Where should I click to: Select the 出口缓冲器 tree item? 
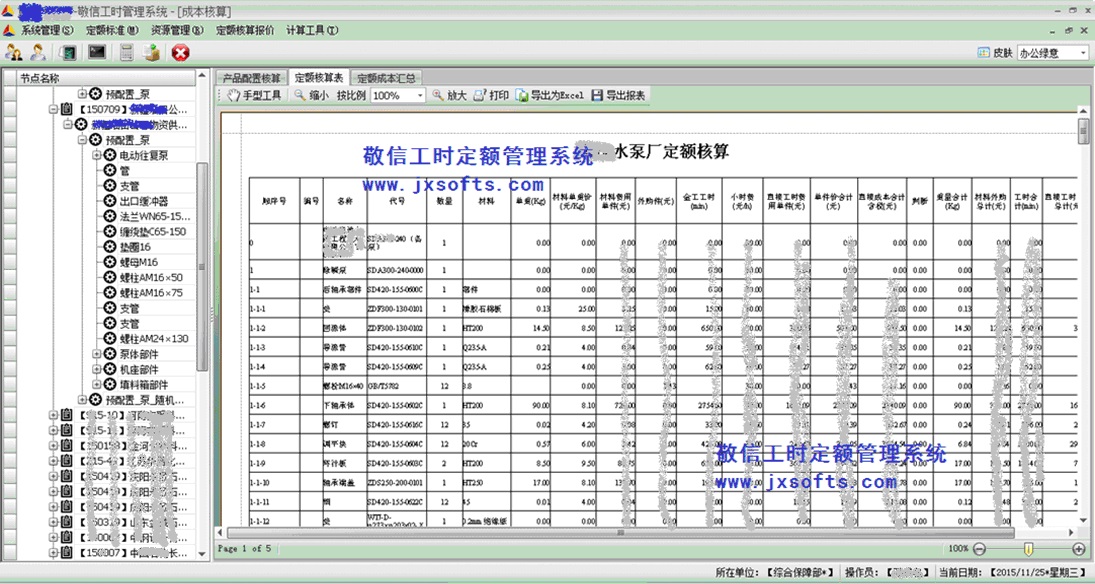143,201
